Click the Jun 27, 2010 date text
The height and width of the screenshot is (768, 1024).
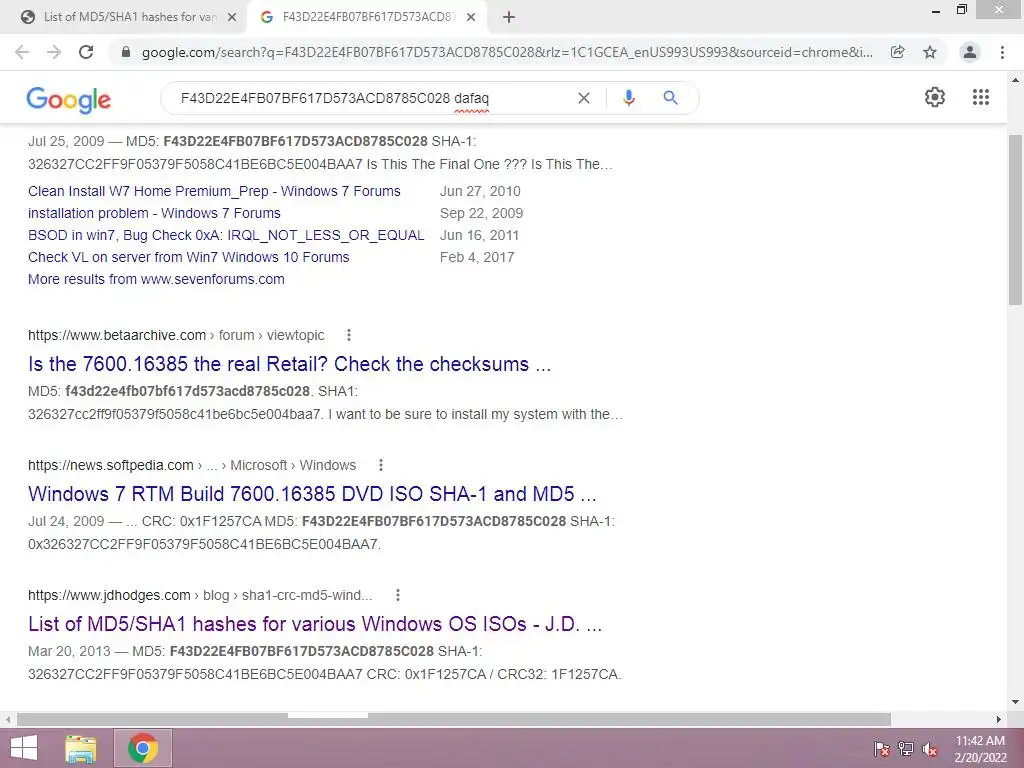(480, 191)
